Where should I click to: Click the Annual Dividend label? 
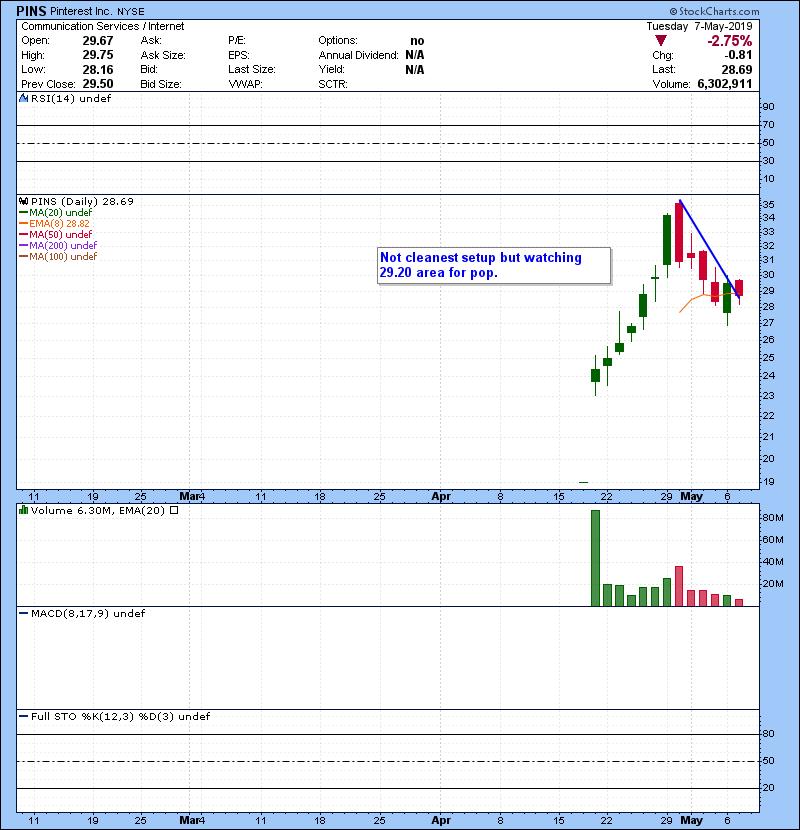[x=358, y=55]
